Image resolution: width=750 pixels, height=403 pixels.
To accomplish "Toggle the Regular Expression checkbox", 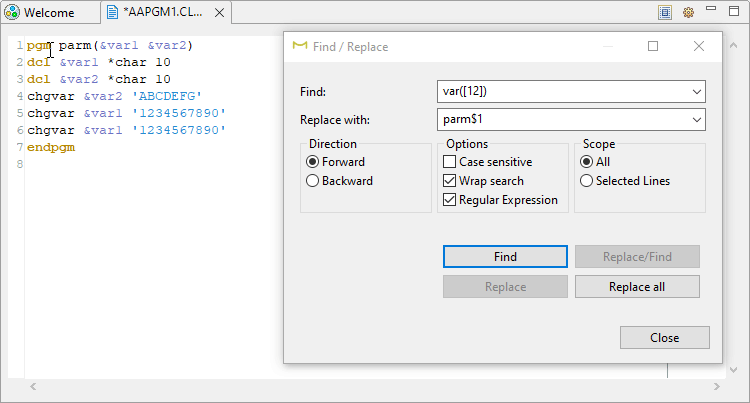I will click(x=450, y=200).
